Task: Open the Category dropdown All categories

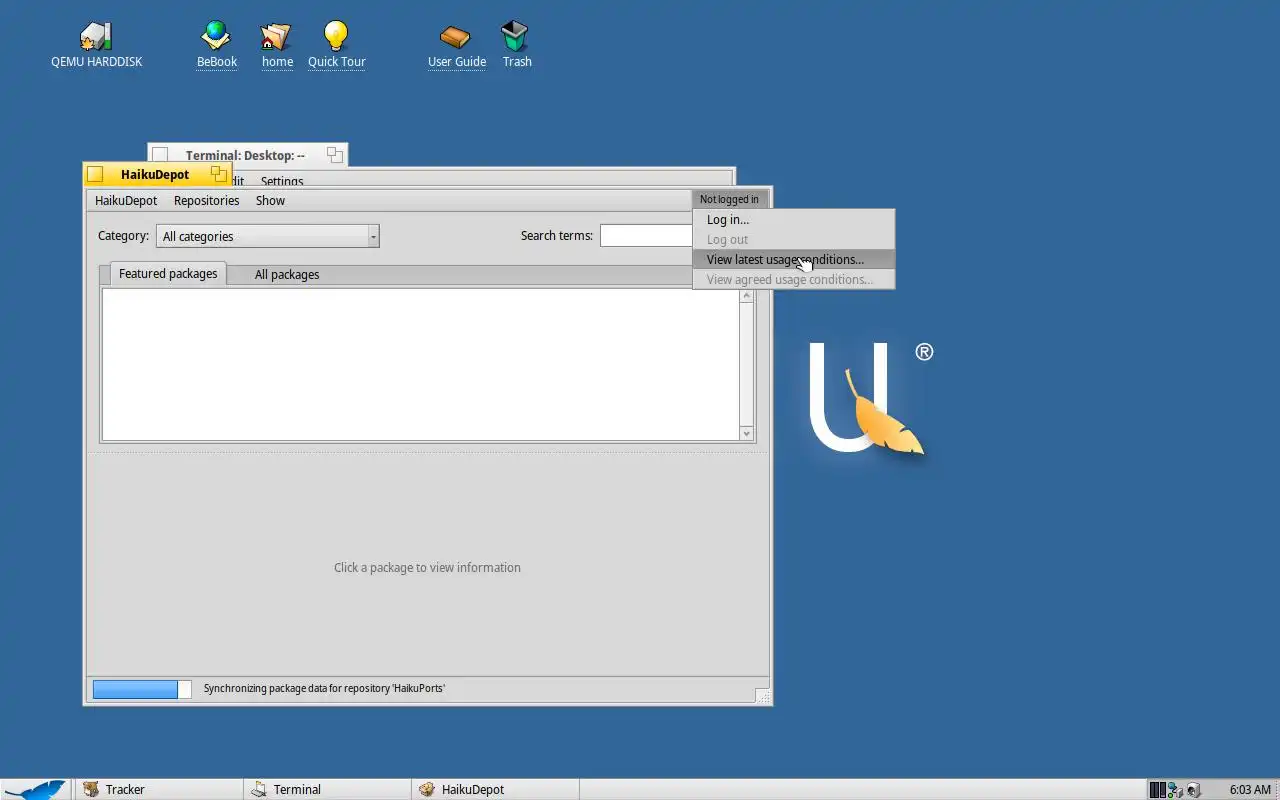Action: (268, 236)
